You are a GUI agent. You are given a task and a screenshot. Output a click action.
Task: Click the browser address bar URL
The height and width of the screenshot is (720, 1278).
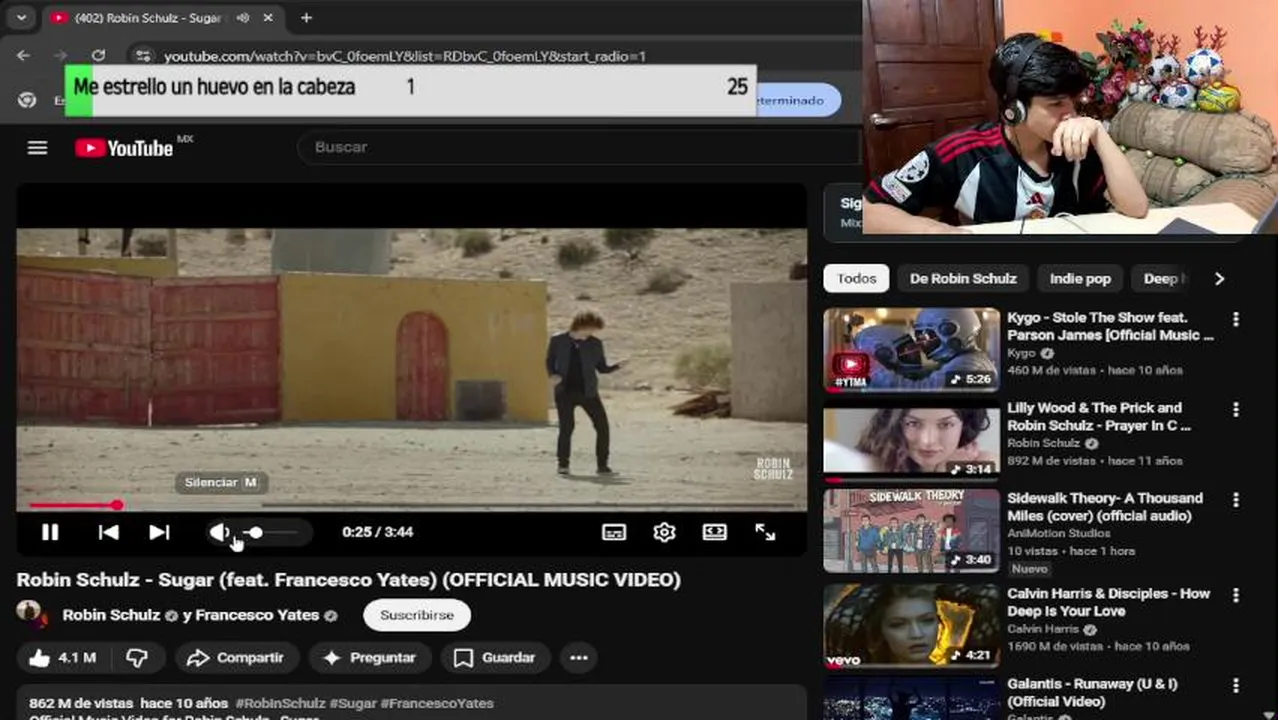pyautogui.click(x=405, y=57)
